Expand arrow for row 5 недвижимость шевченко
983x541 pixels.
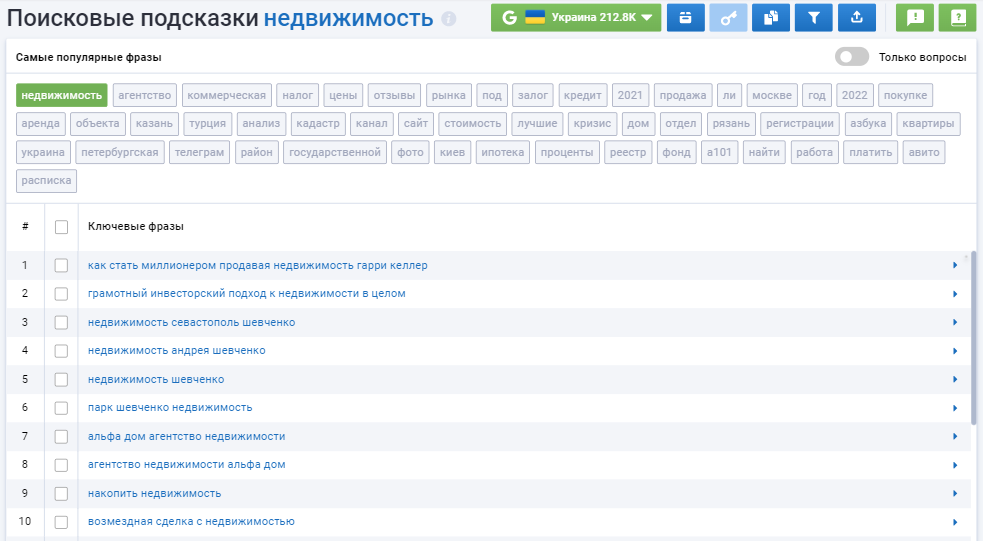tap(955, 379)
